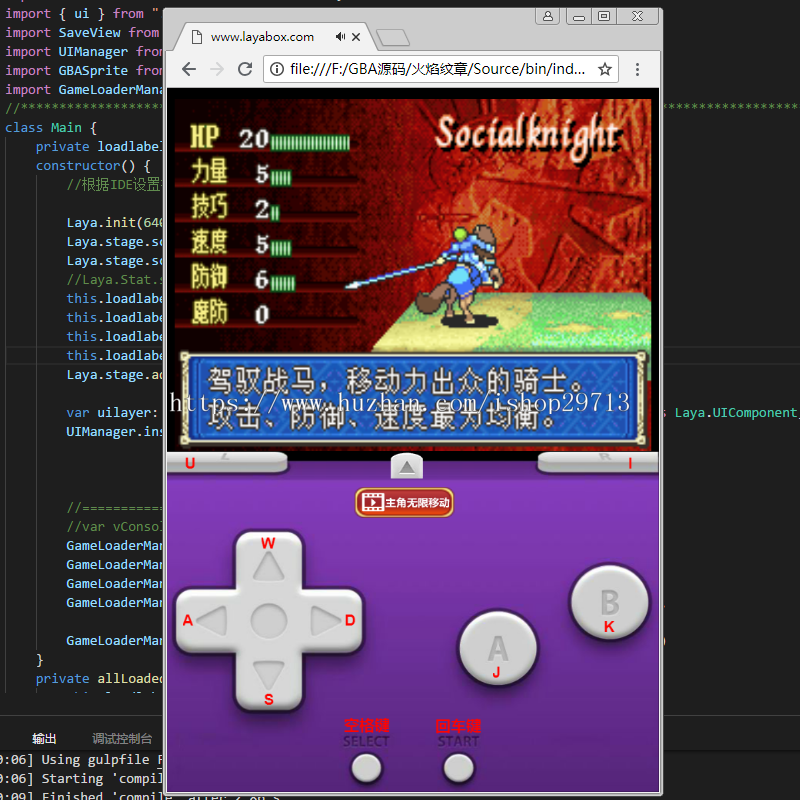Switch to 调试控制台 tab in editor
800x800 pixels.
click(122, 738)
